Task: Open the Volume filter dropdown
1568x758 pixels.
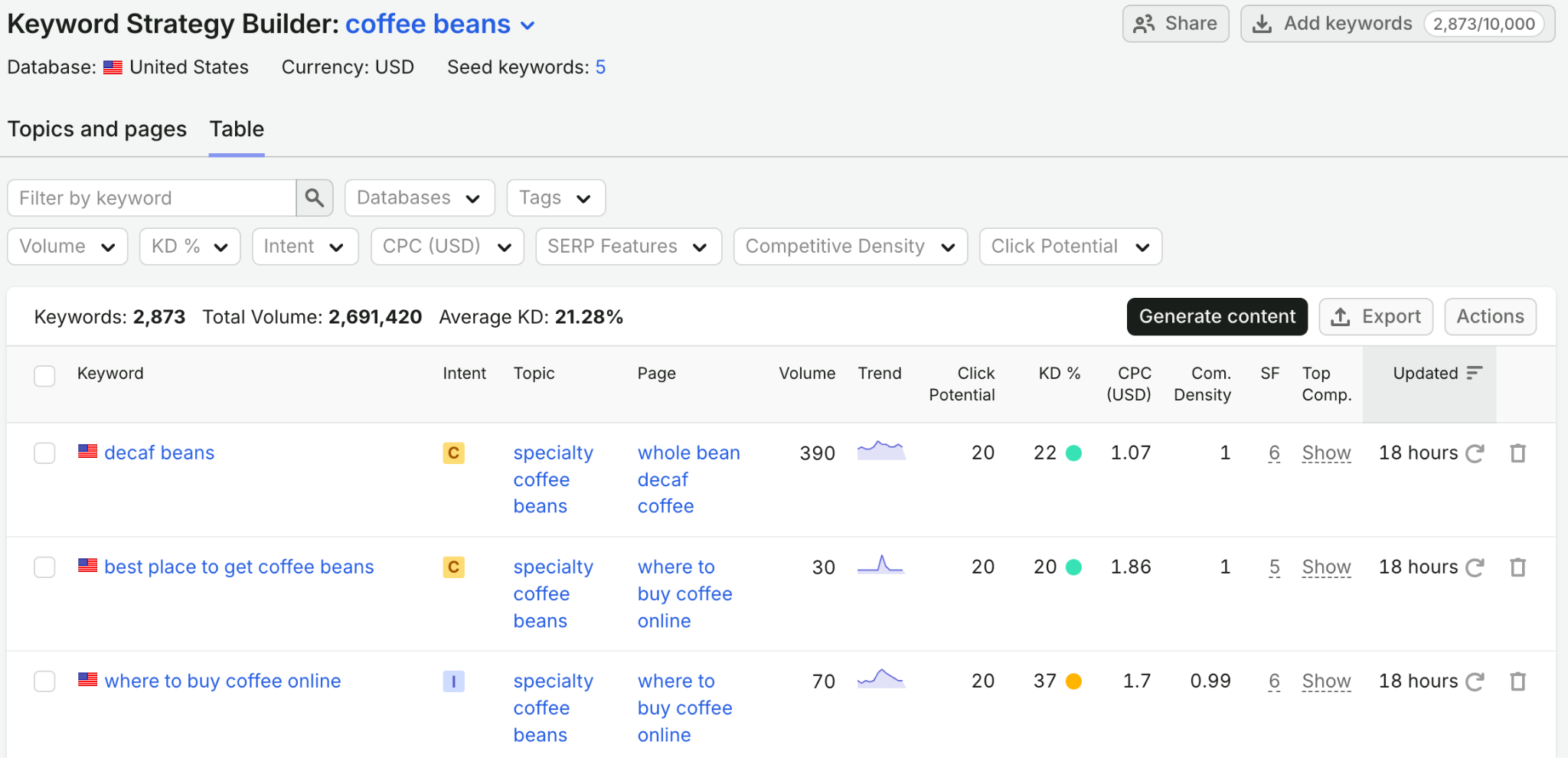Action: [67, 247]
